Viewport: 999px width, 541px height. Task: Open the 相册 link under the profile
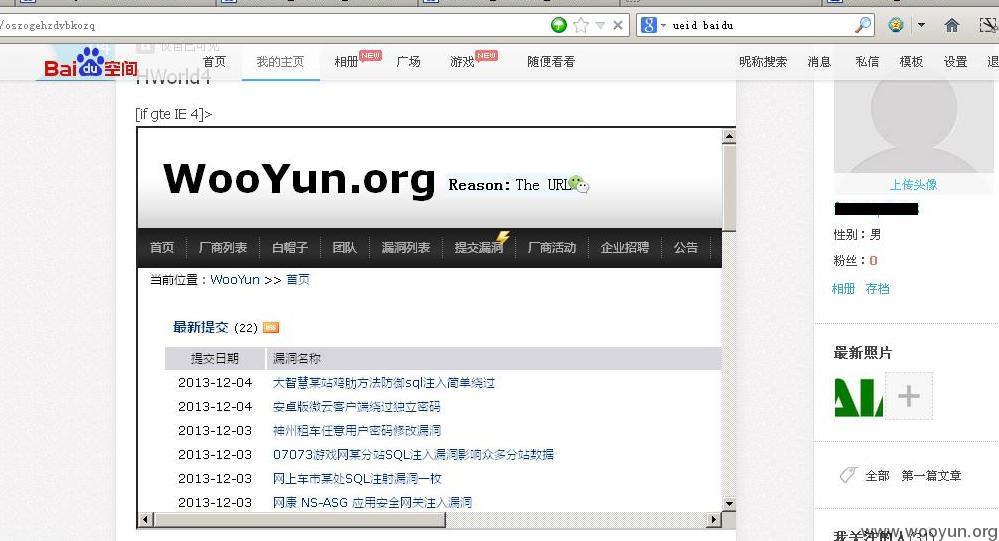(x=843, y=289)
